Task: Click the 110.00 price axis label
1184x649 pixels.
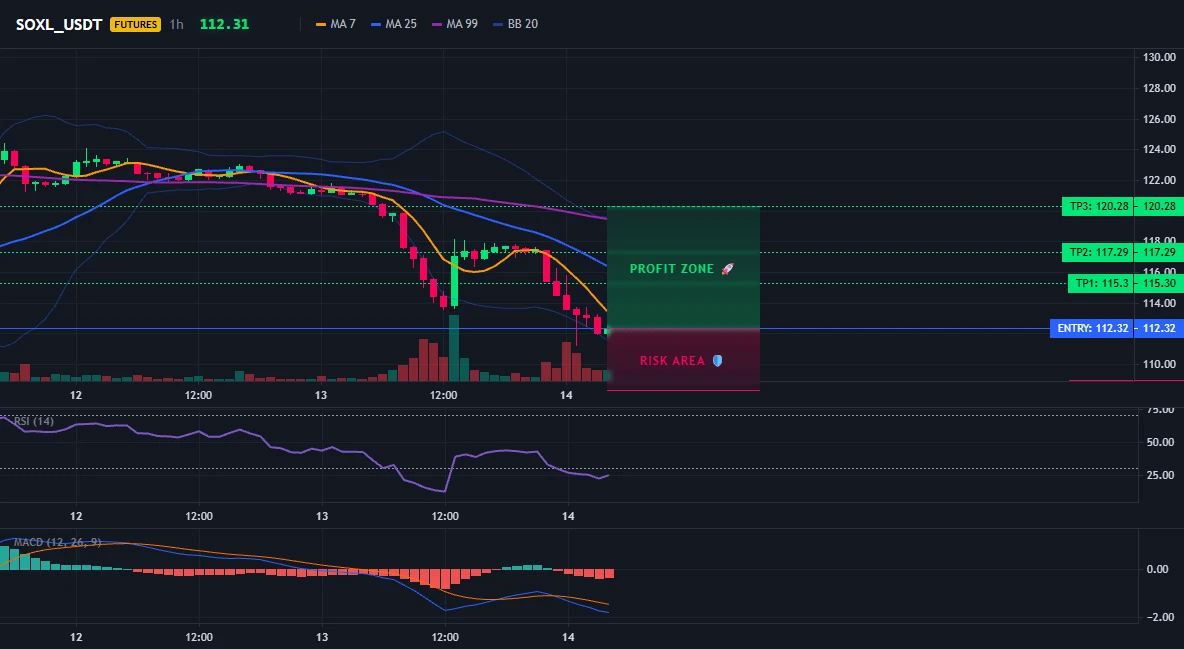Action: [1159, 364]
